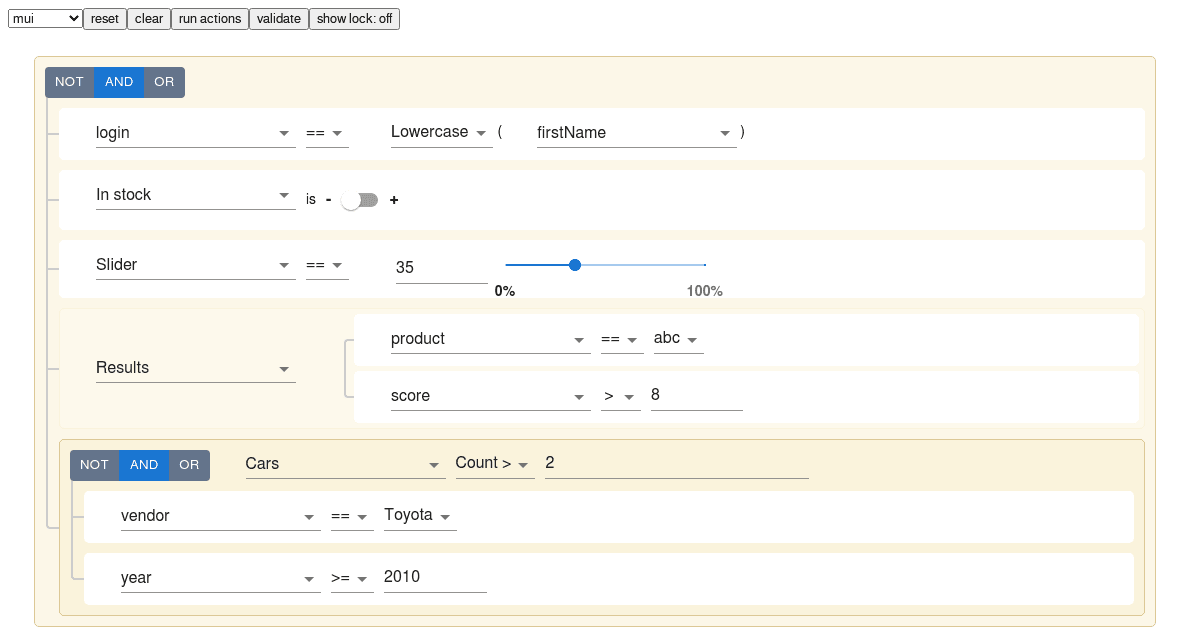Toggle NOT on the root group
The width and height of the screenshot is (1200, 630).
(69, 82)
